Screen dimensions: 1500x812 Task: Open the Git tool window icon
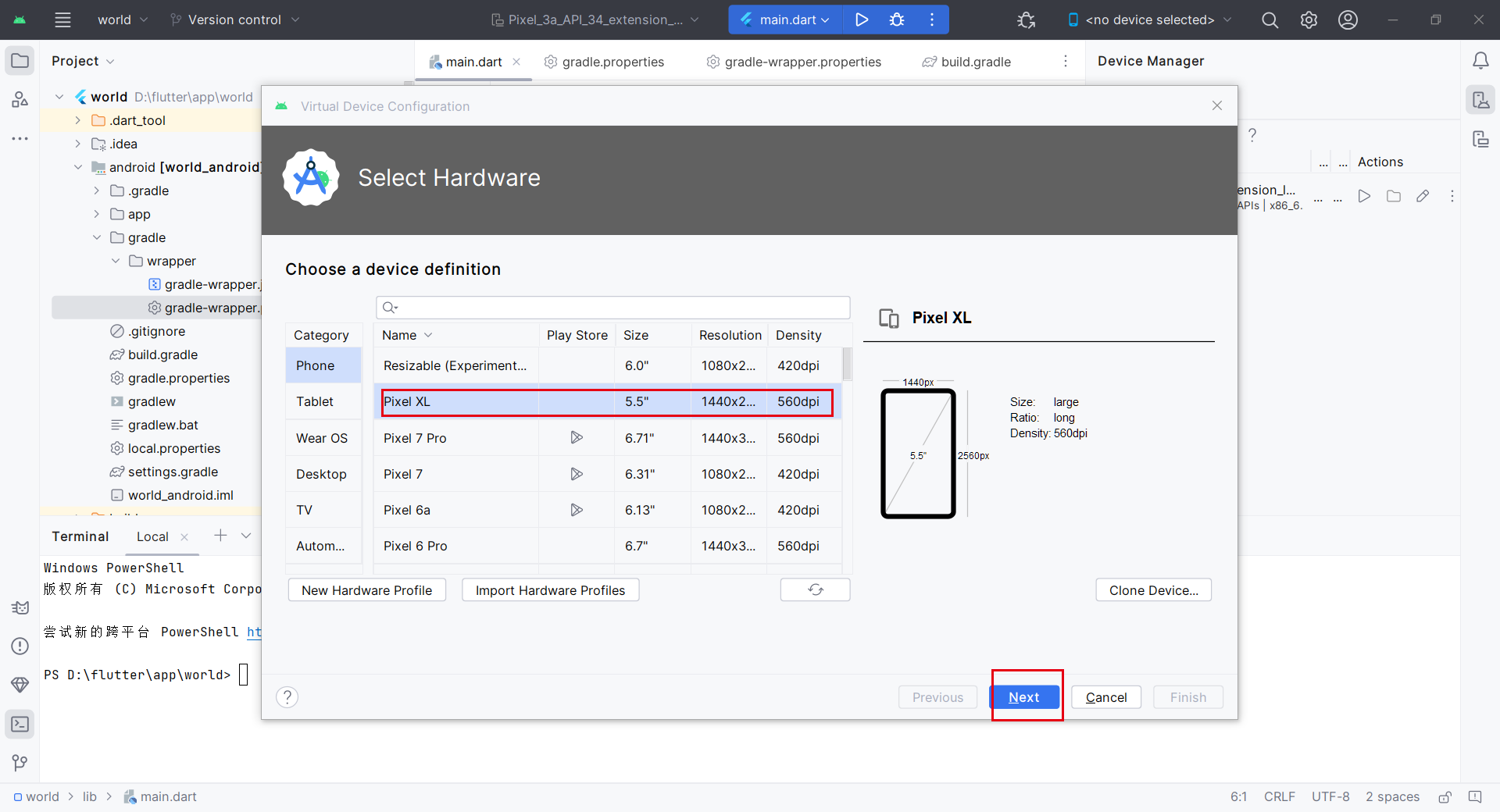(20, 762)
